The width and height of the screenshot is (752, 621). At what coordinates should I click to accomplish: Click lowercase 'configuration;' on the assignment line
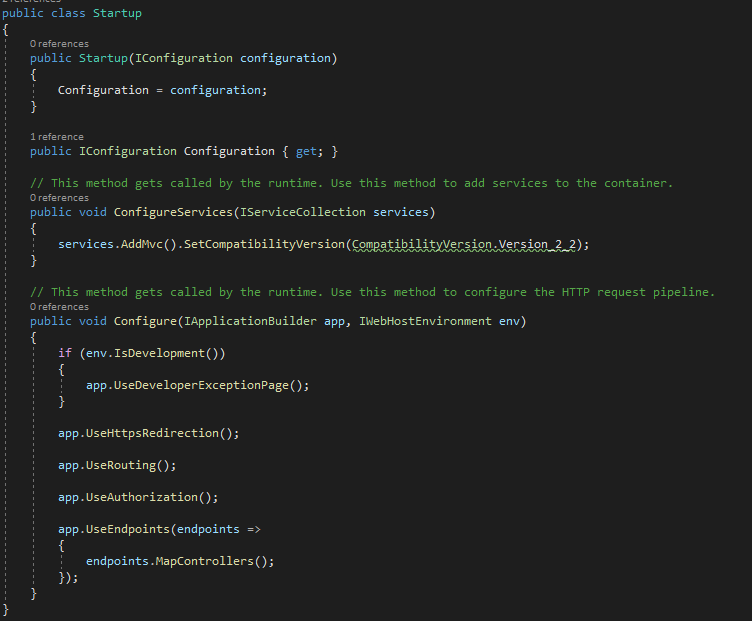point(218,90)
